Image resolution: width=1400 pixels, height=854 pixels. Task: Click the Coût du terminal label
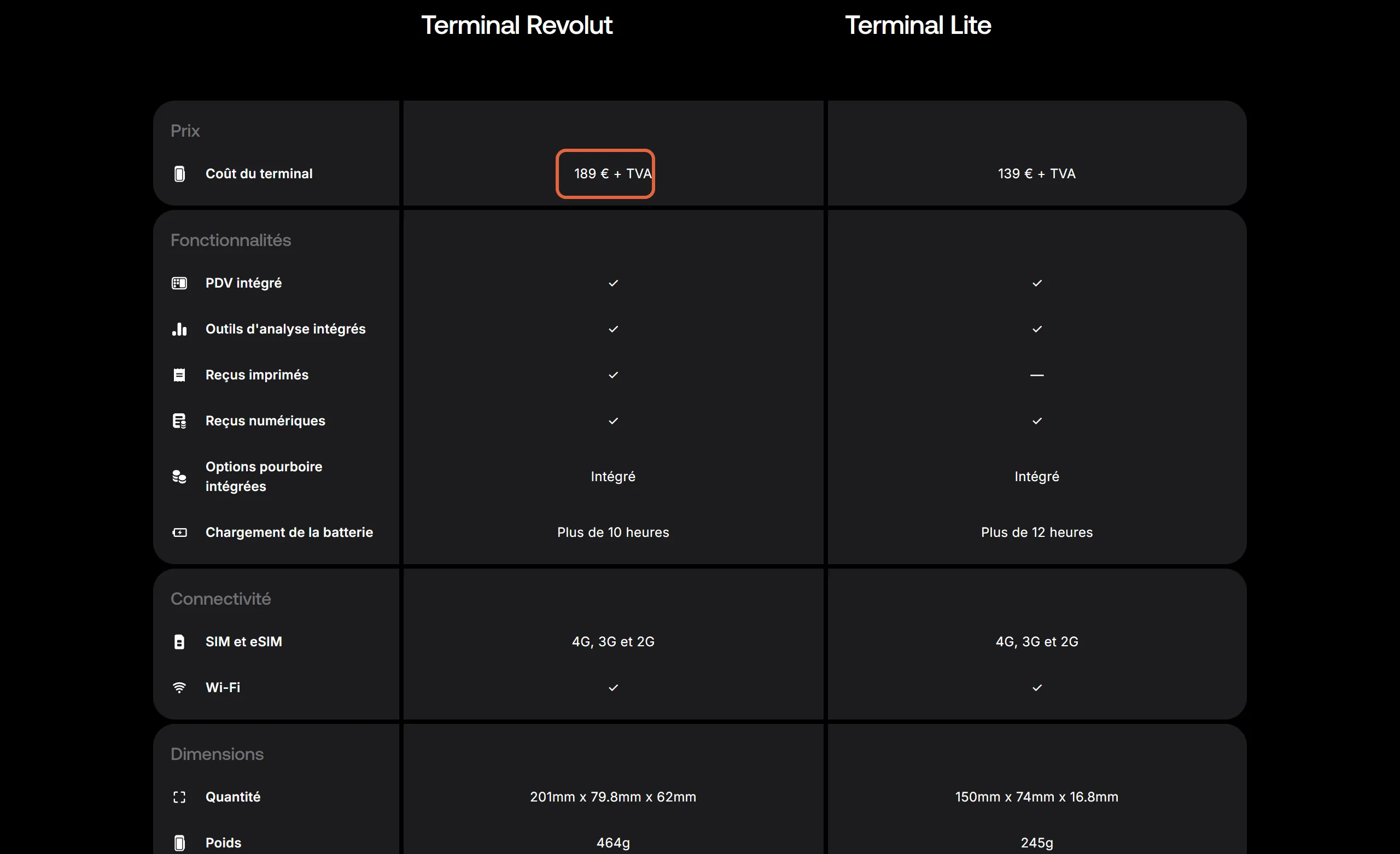coord(259,174)
